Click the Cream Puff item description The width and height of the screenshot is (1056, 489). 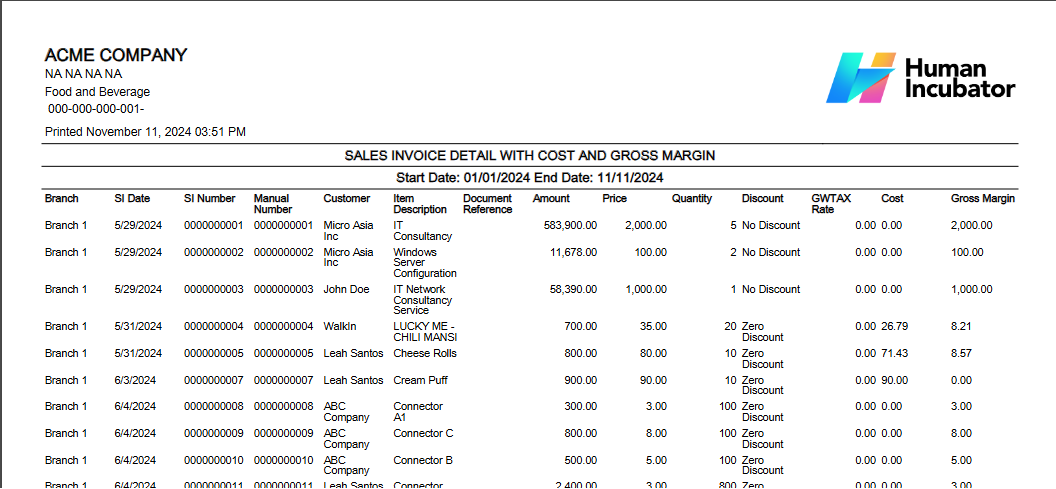coord(422,380)
